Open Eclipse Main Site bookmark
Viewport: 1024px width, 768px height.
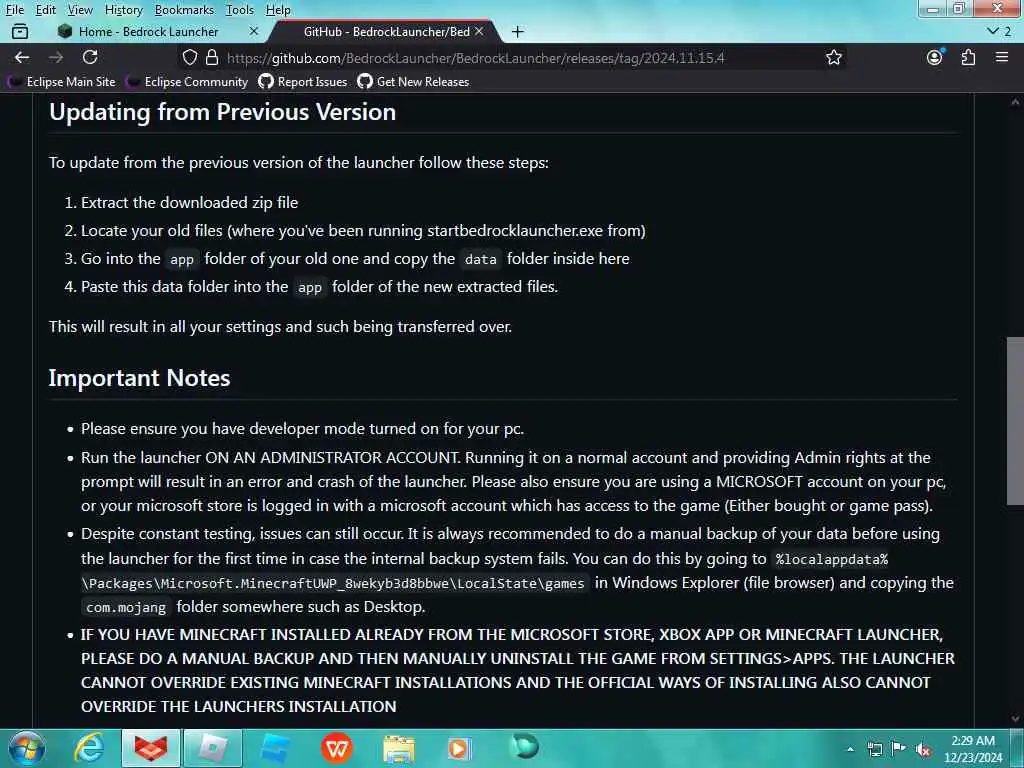(x=61, y=82)
